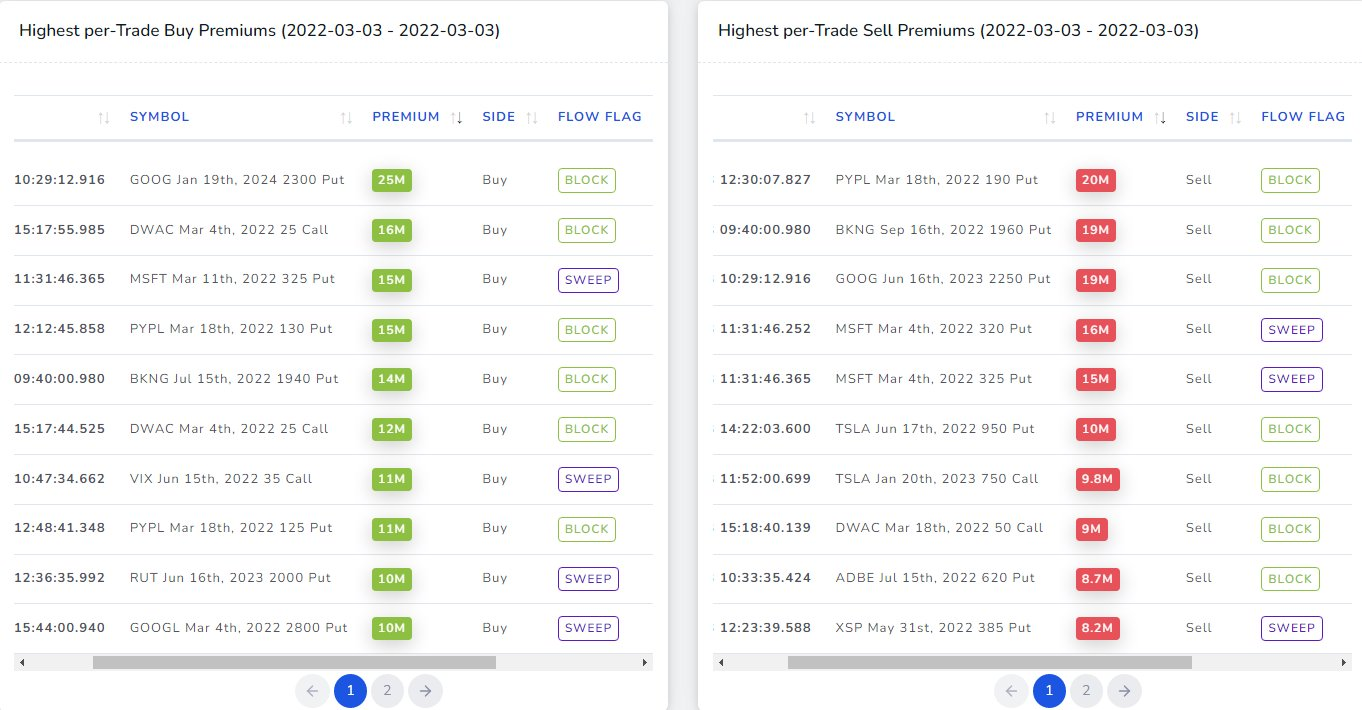Click BLOCK flag on PYPL 190 Put sell row
Viewport: 1362px width, 710px height.
pos(1290,180)
